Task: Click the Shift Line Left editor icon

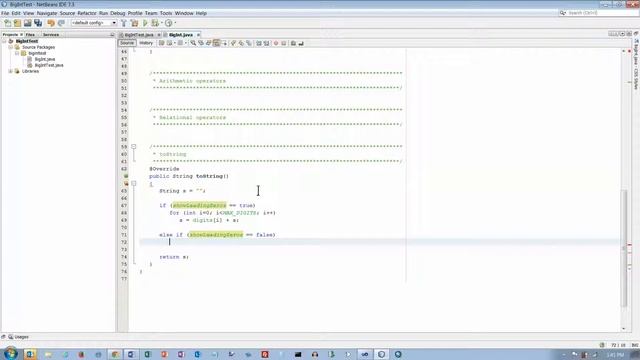Action: (259, 43)
